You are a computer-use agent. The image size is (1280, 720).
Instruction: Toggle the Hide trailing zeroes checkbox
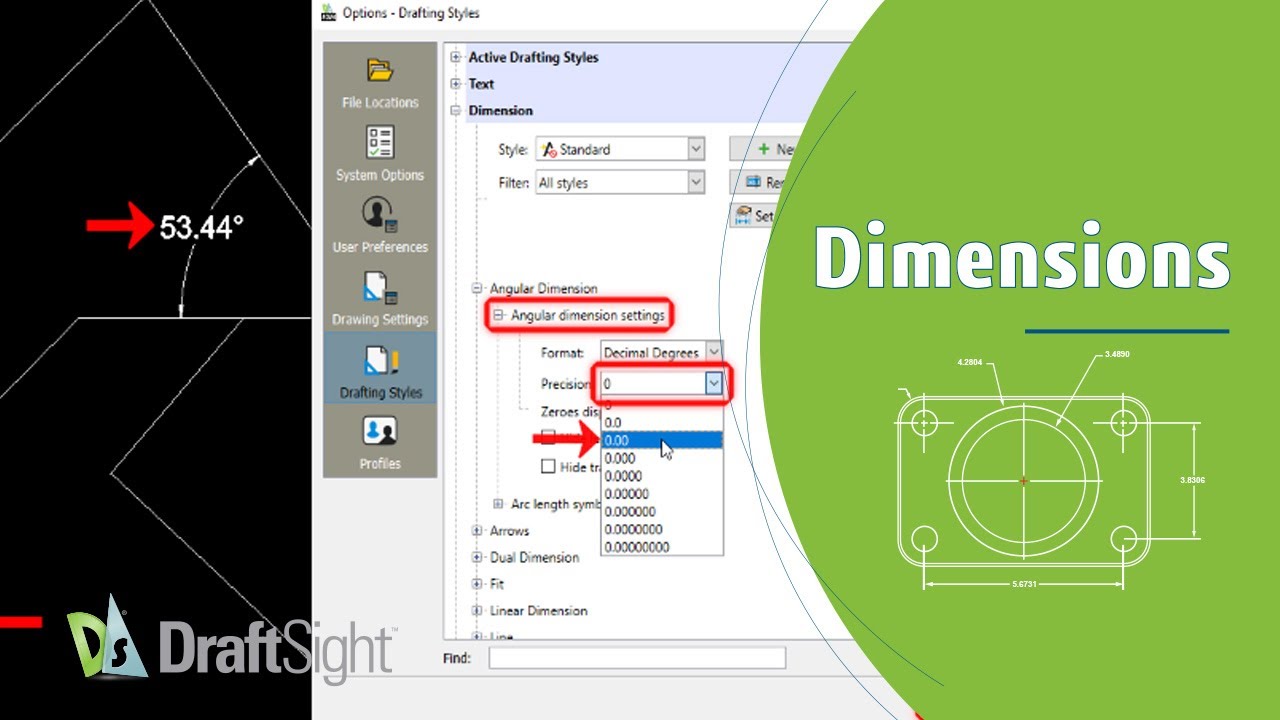click(548, 467)
